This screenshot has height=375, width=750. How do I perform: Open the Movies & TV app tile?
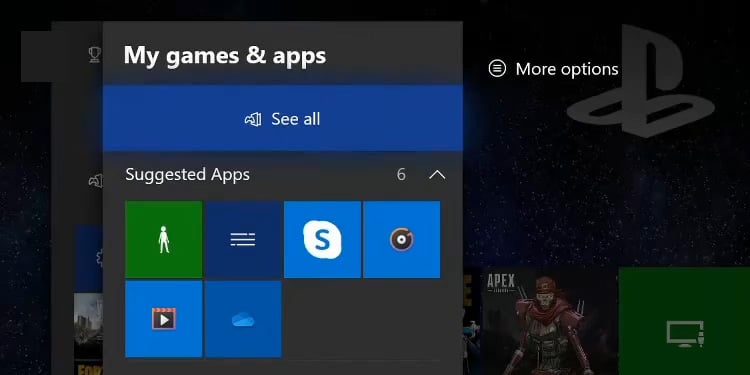point(164,319)
